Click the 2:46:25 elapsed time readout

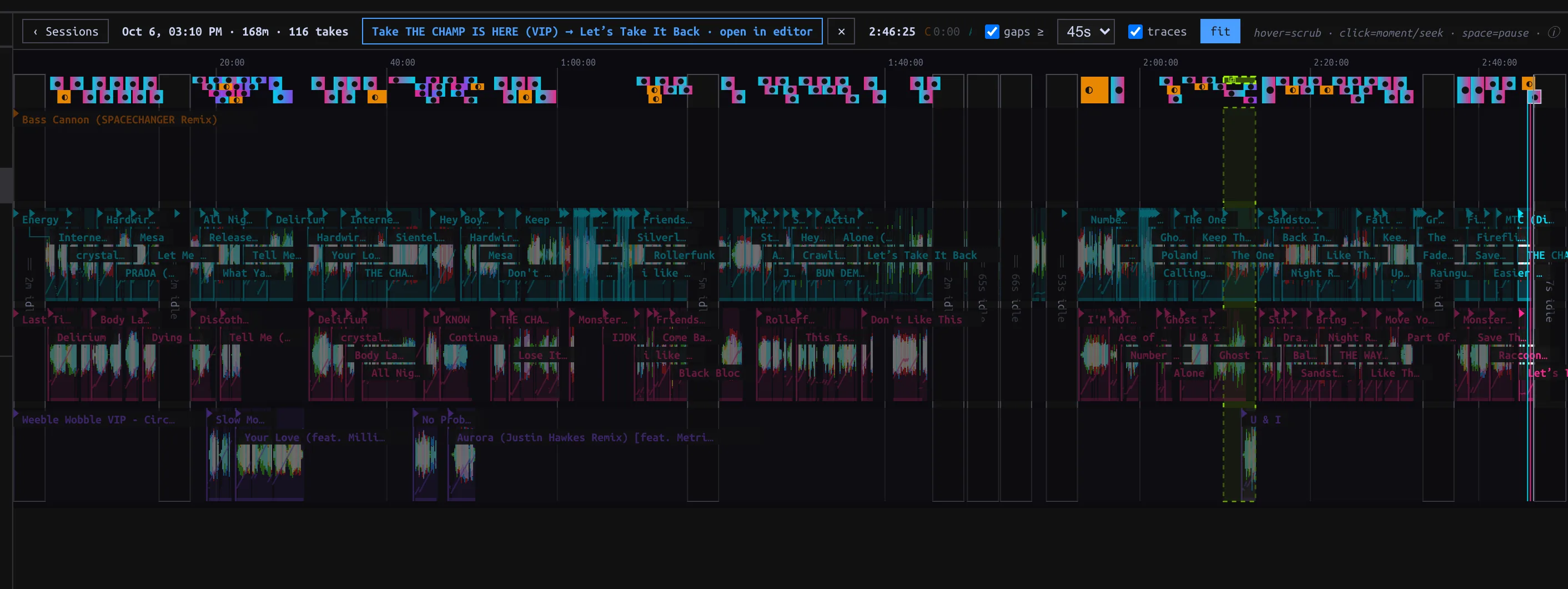coord(892,32)
